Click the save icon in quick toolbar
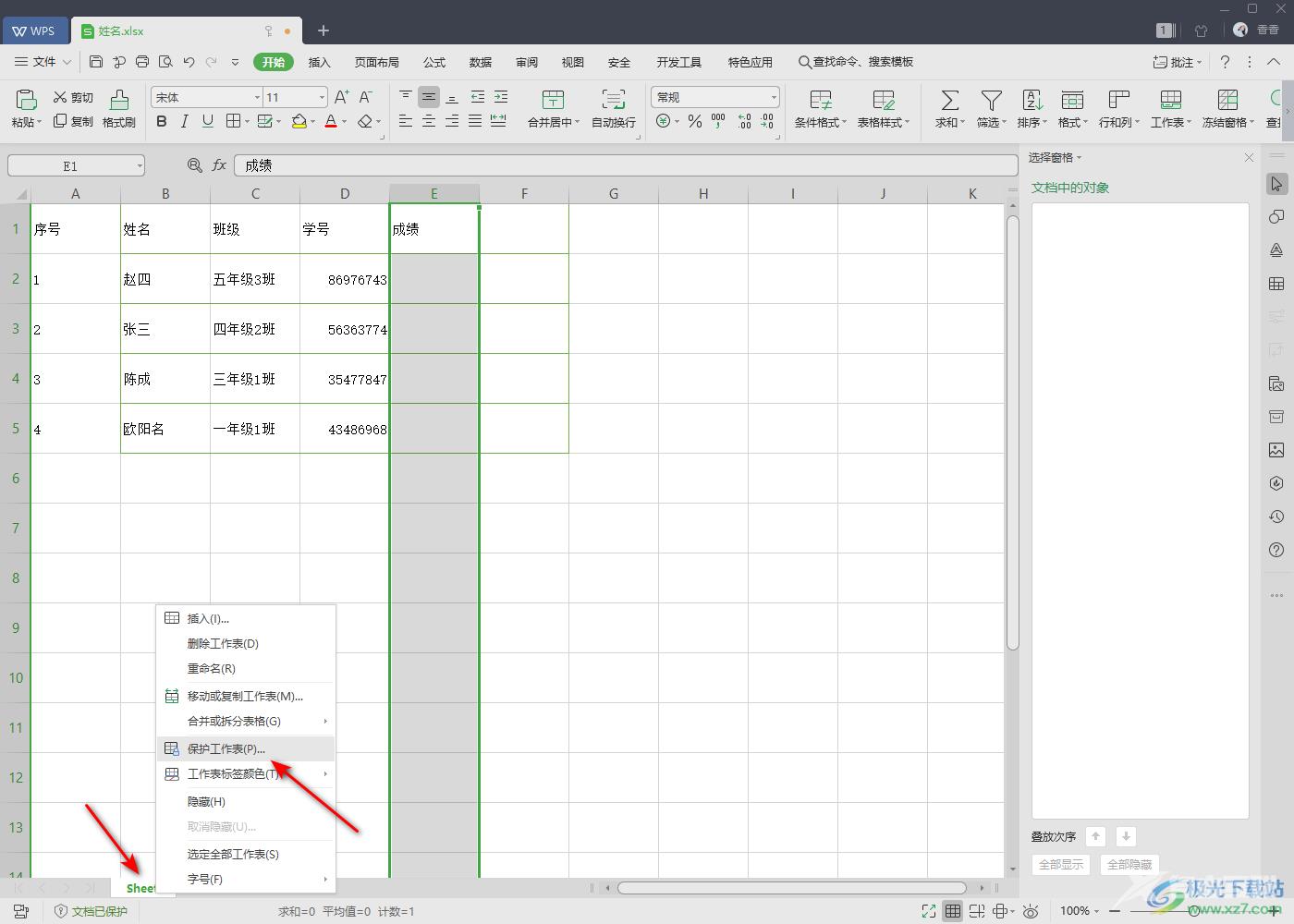Viewport: 1294px width, 924px height. 96,62
